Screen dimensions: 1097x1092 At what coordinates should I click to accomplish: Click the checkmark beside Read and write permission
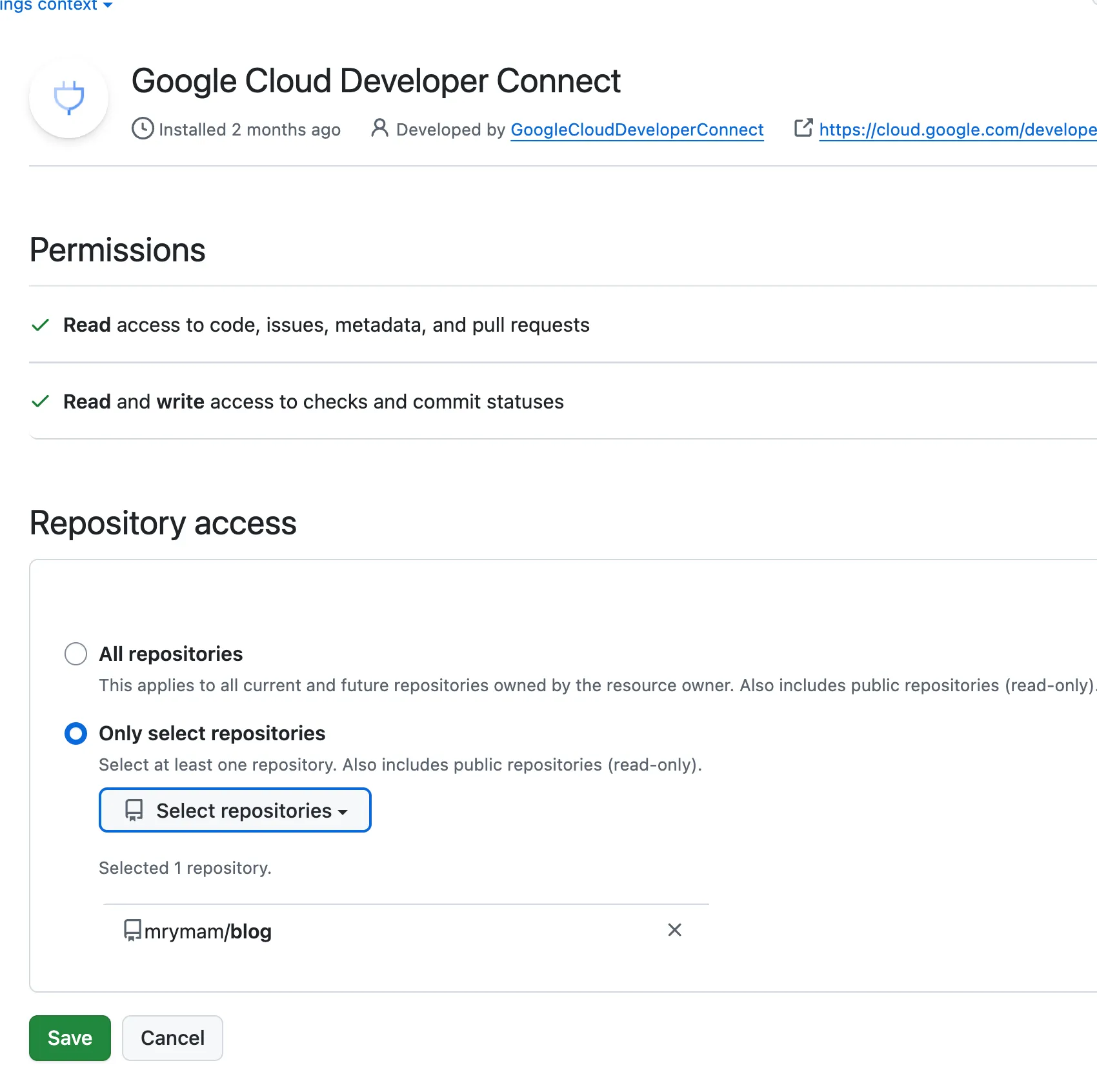(x=40, y=401)
